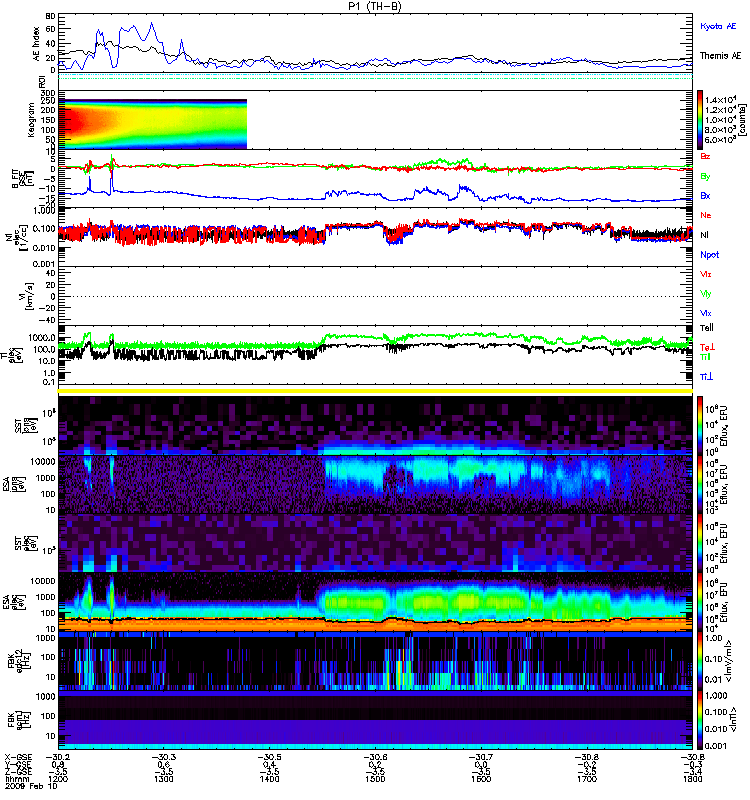Click the yellow horizontal bar above the SST panel
Screen dimensions: 750x800
coord(376,391)
